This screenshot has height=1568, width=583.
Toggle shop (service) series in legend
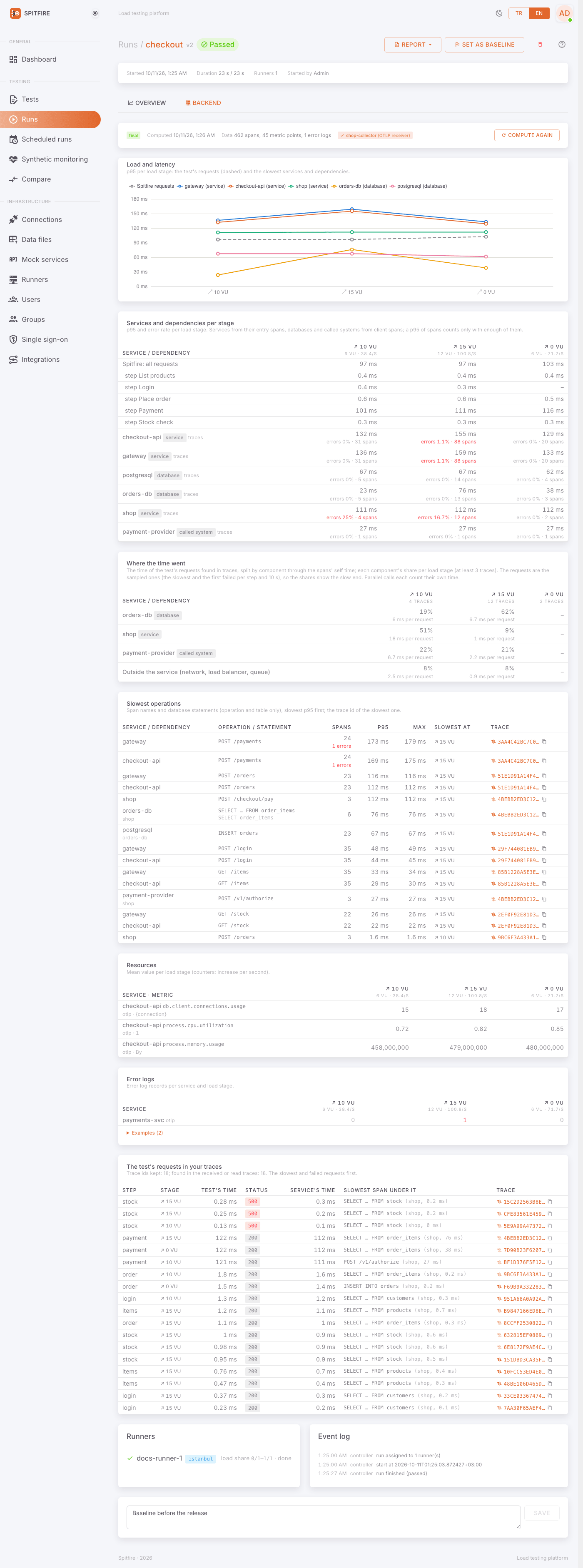(x=308, y=186)
